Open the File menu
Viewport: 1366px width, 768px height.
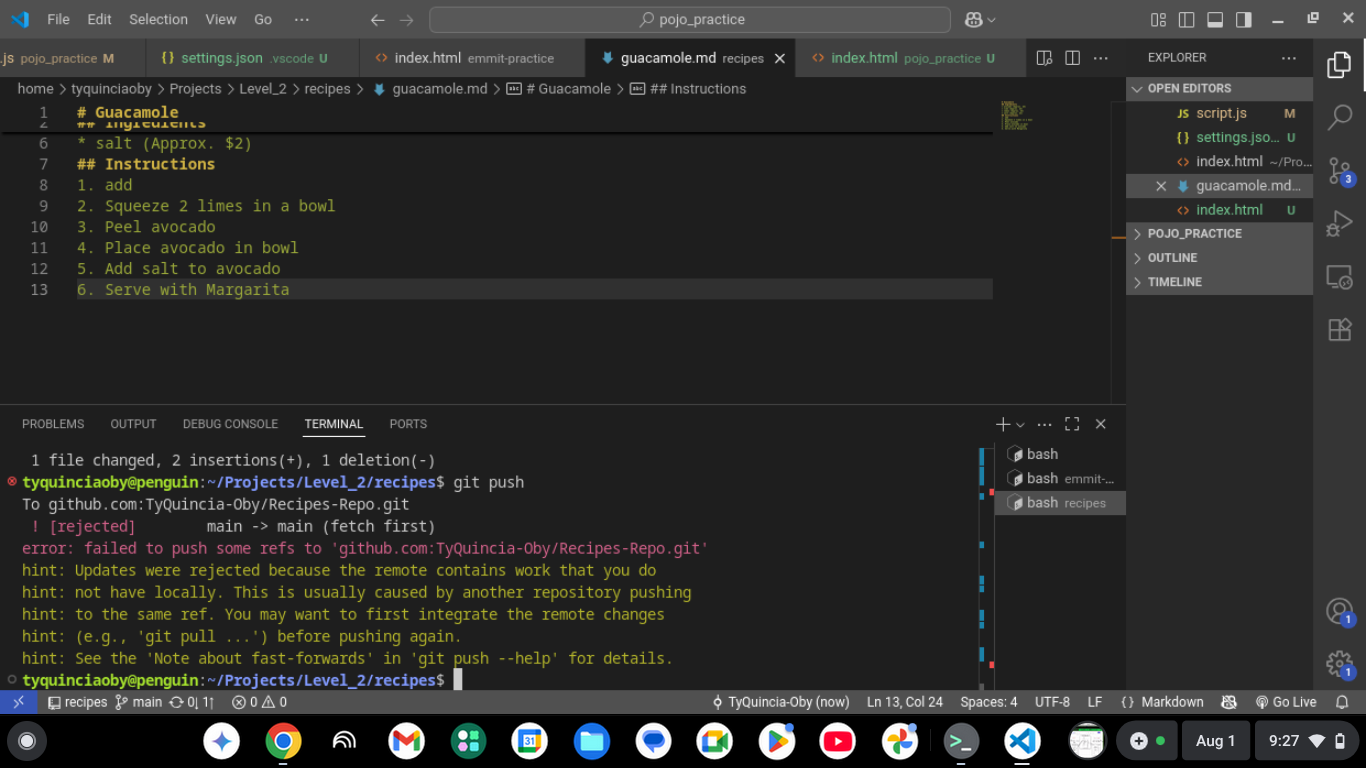pyautogui.click(x=58, y=19)
